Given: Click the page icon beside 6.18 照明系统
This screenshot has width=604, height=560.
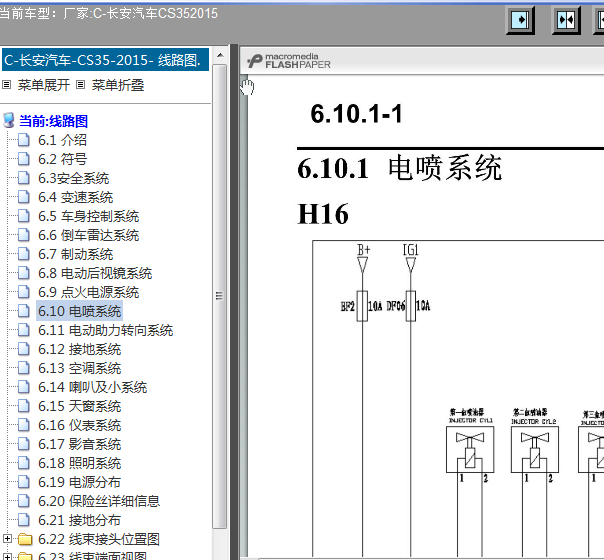Looking at the screenshot, I should click(23, 463).
